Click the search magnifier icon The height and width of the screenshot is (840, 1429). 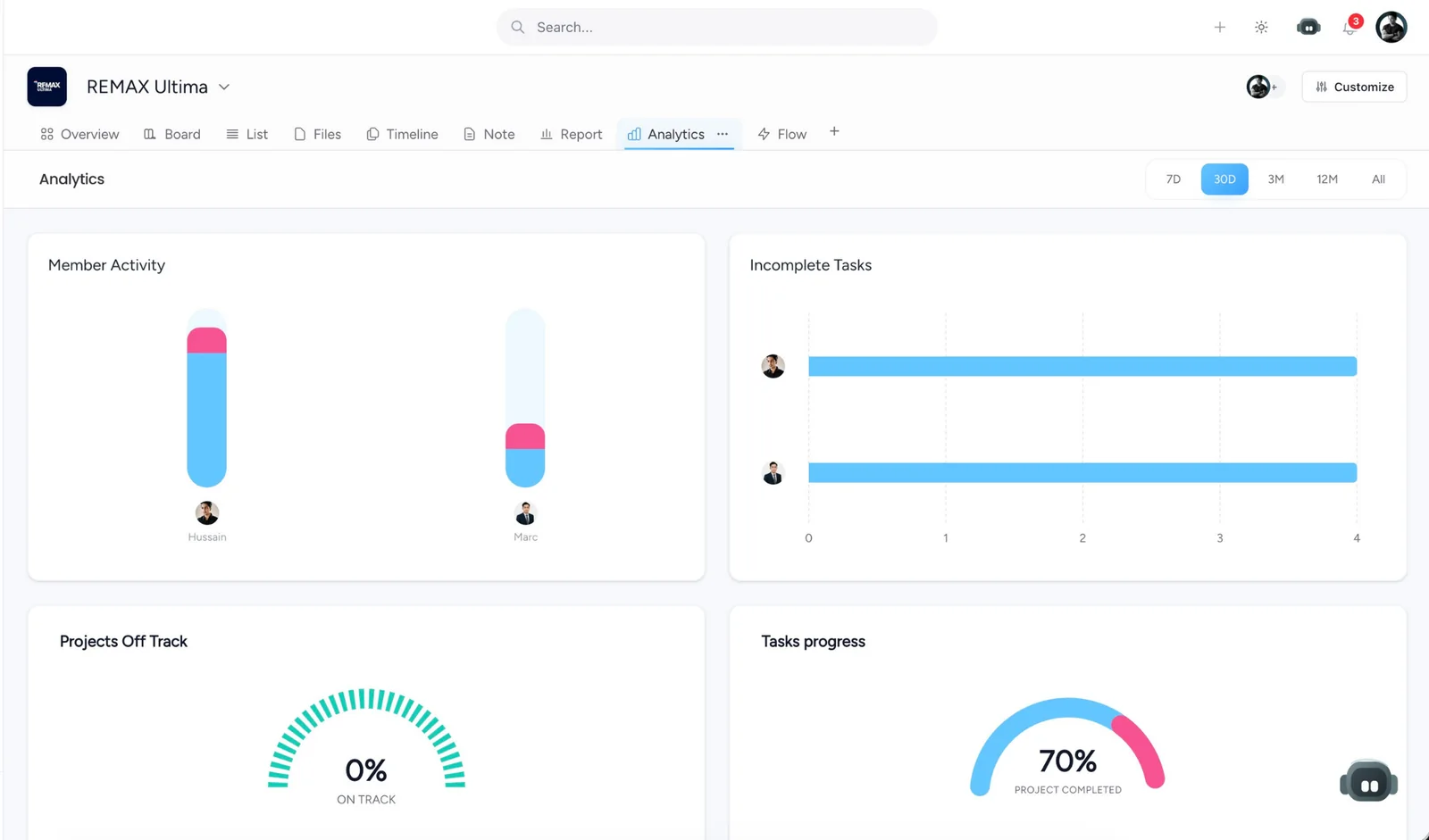518,28
